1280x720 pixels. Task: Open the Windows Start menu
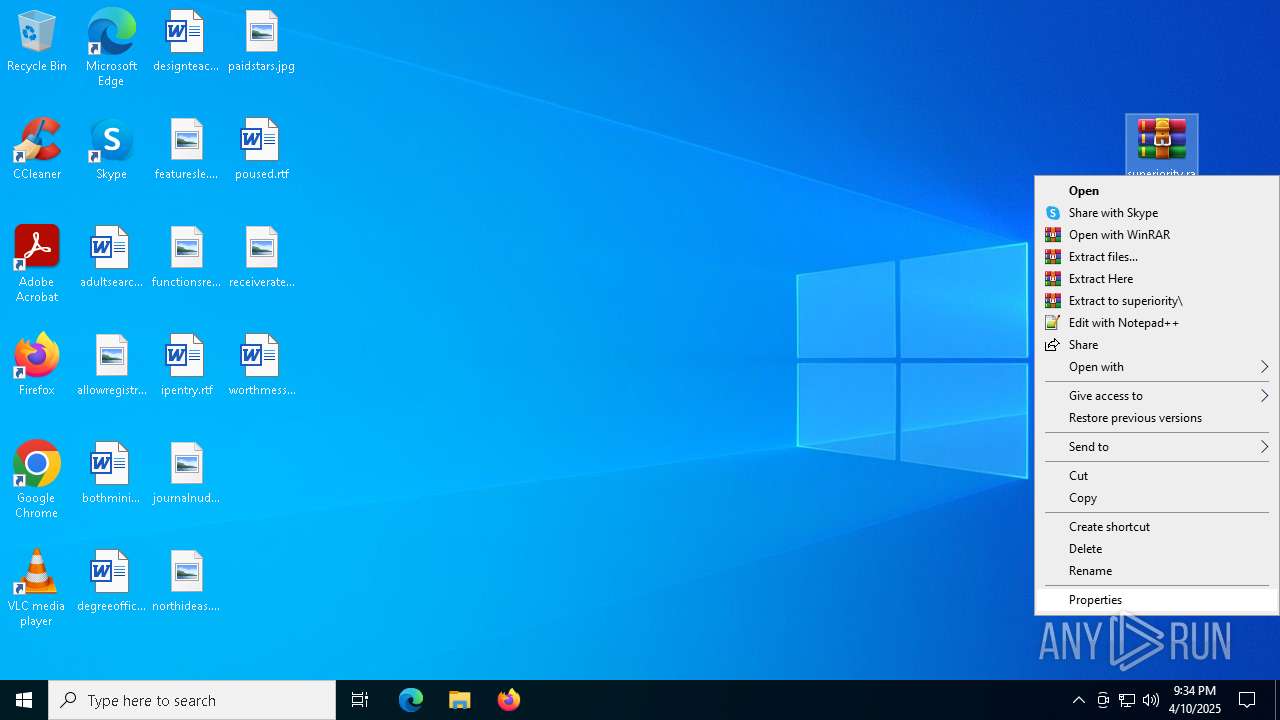[x=24, y=700]
